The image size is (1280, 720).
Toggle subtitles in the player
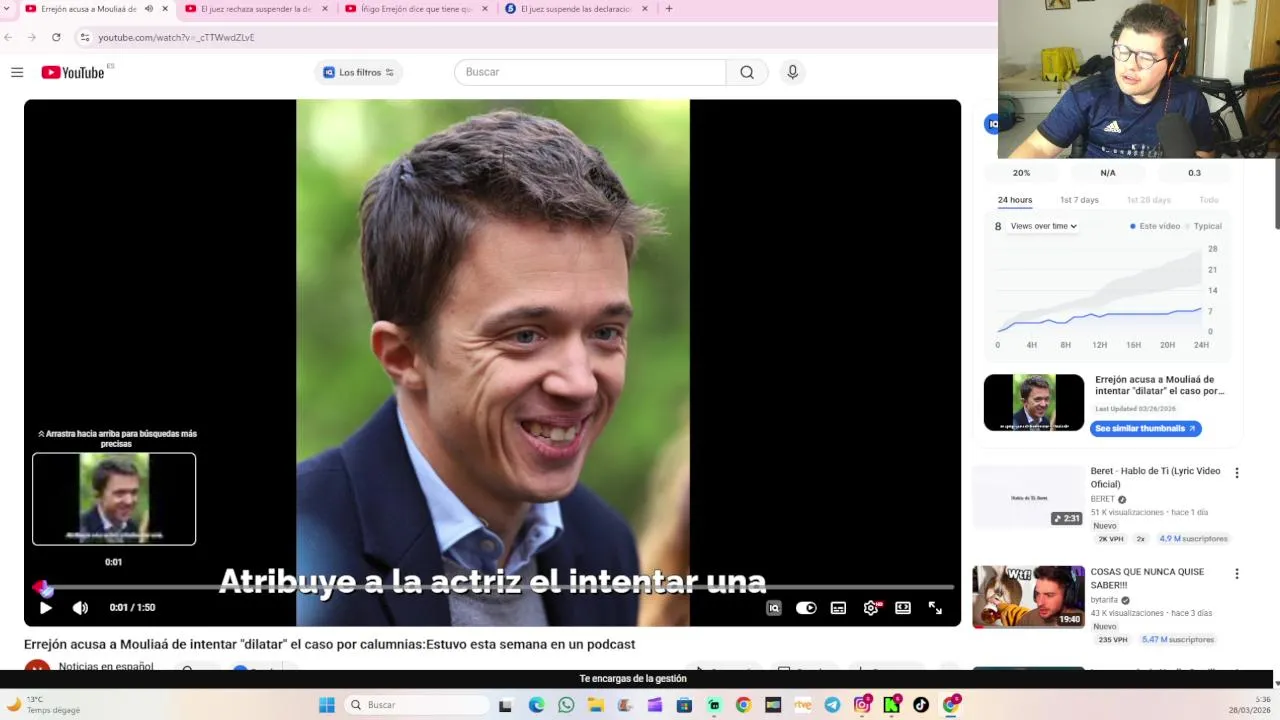pos(838,607)
